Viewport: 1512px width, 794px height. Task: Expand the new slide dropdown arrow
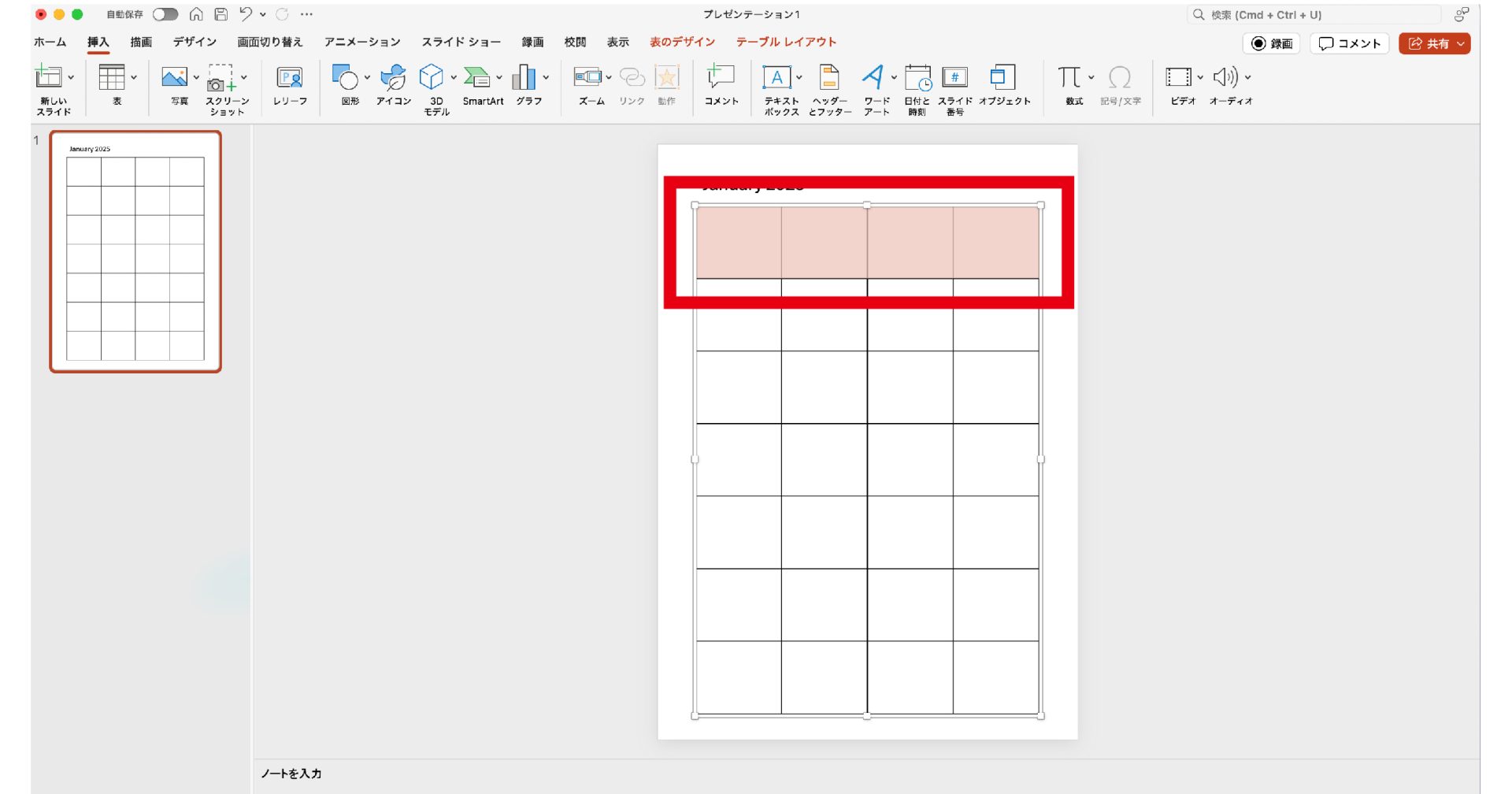click(71, 77)
